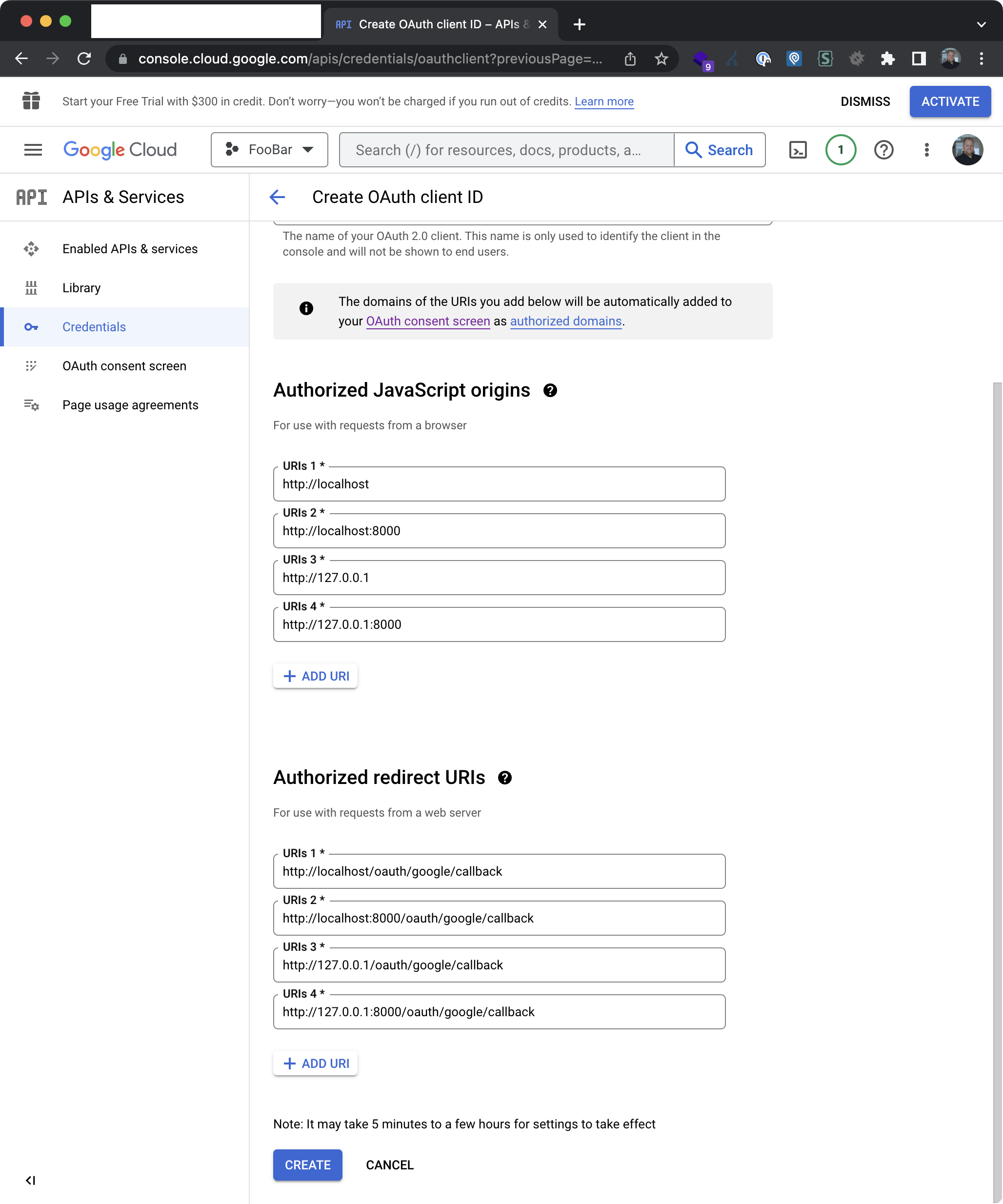The image size is (1003, 1204).
Task: Select Library in the sidebar
Action: click(x=81, y=288)
